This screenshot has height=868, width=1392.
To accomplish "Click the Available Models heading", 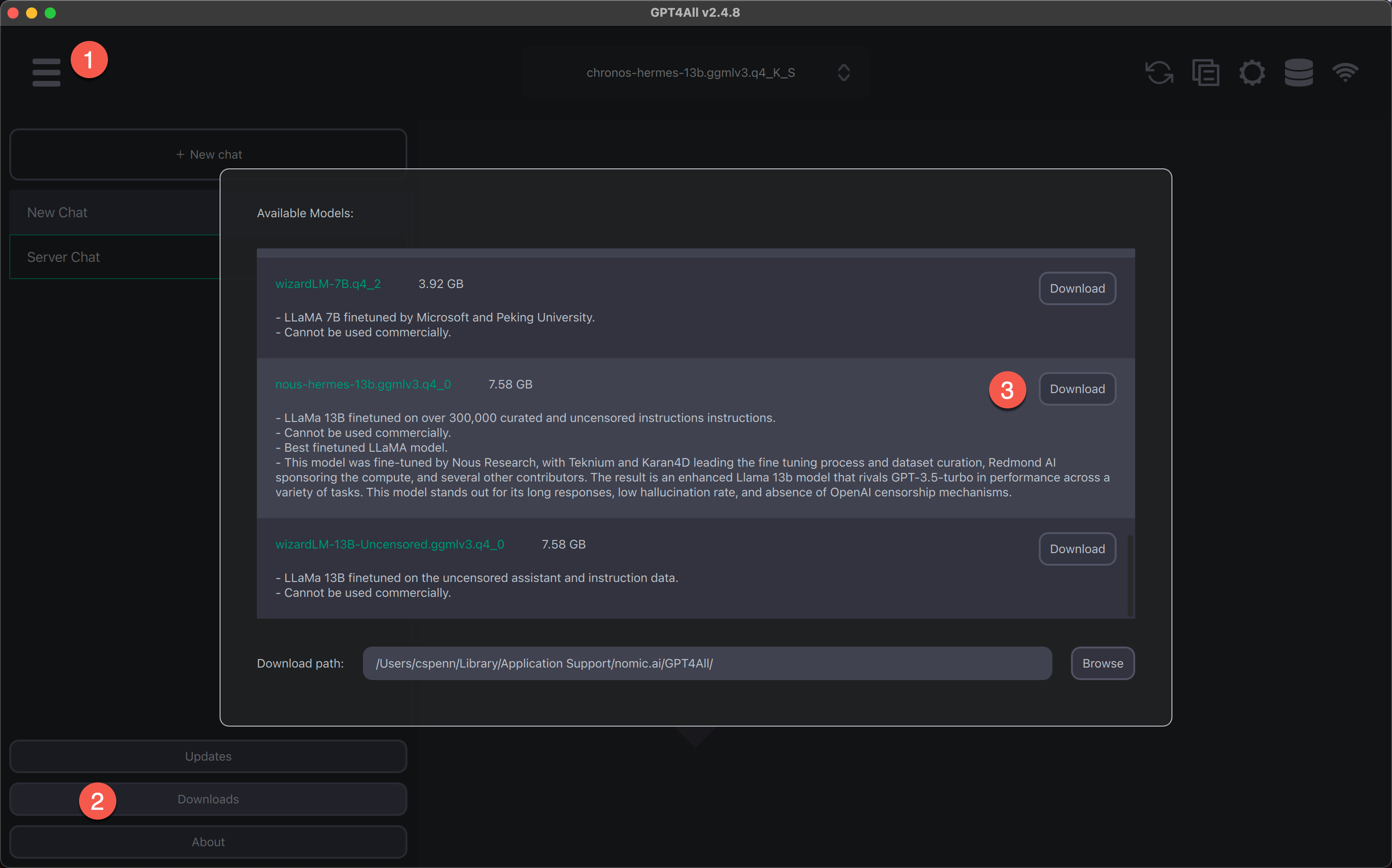I will coord(305,213).
